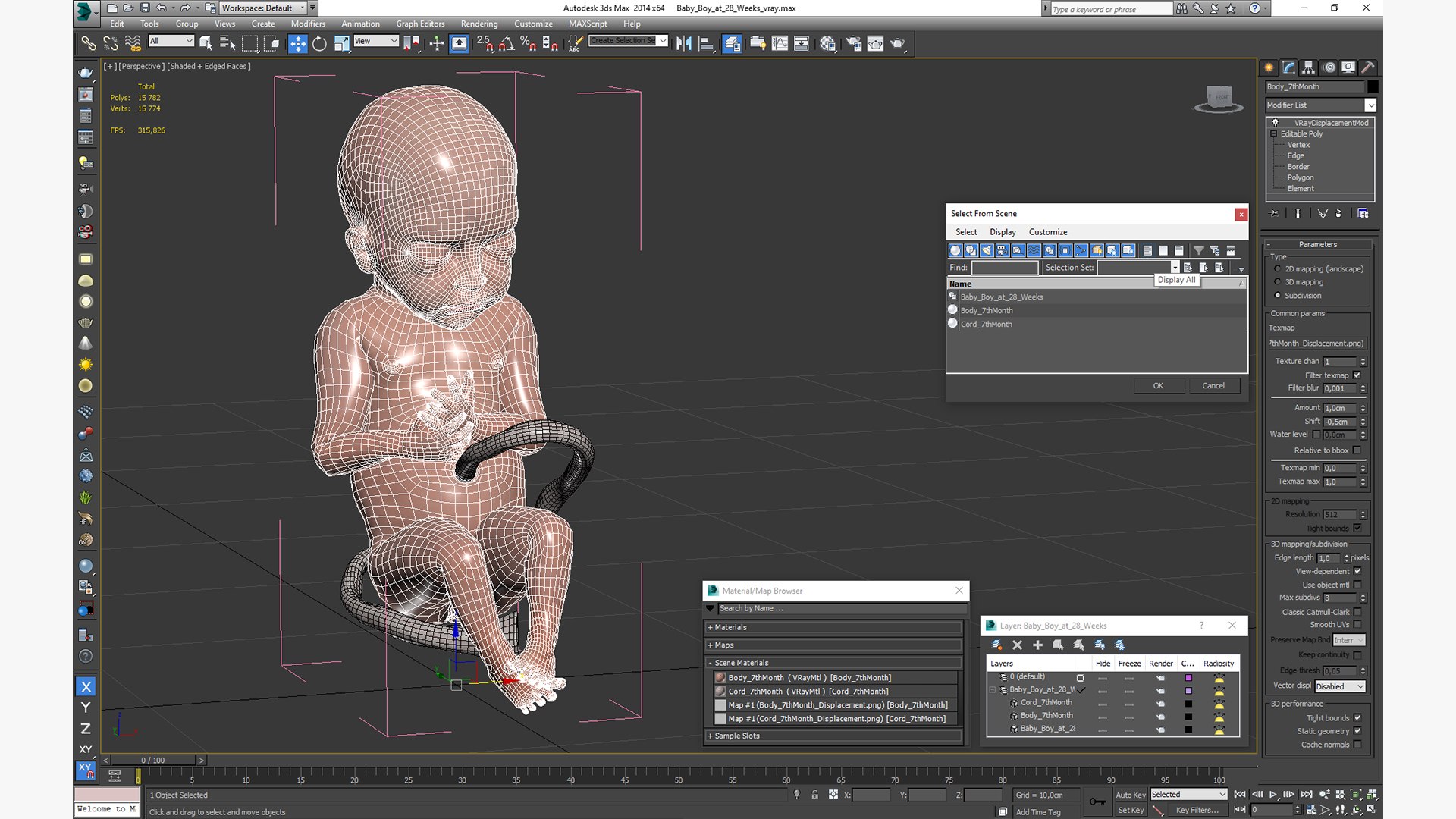
Task: Open Customize menu in Select From Scene
Action: pyautogui.click(x=1048, y=232)
